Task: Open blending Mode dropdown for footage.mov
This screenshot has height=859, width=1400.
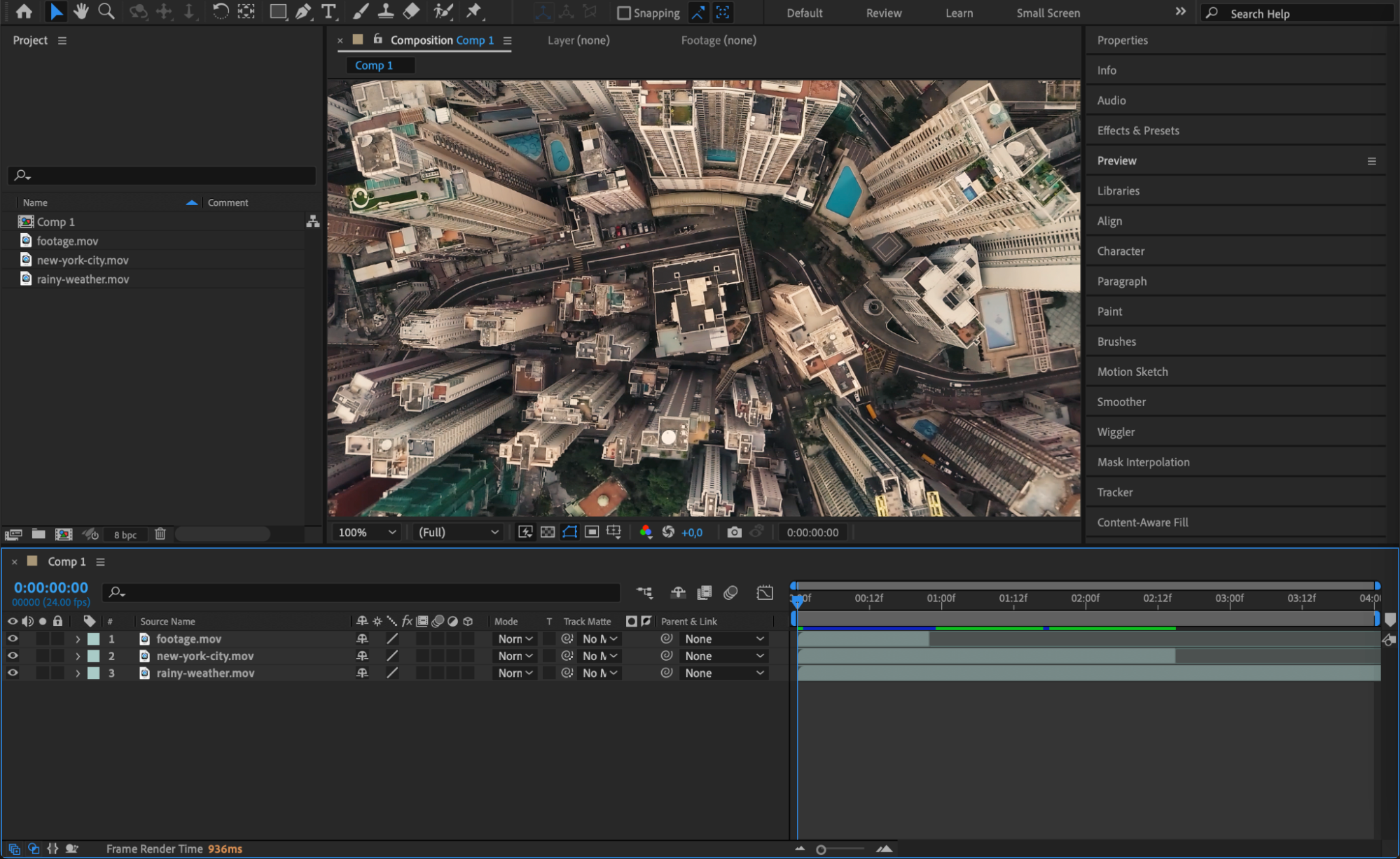Action: (x=515, y=638)
